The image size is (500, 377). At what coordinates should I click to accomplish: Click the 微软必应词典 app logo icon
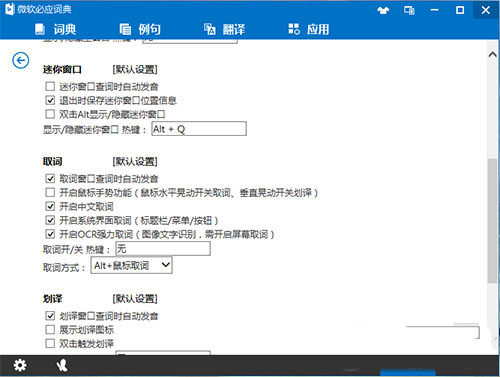point(9,9)
